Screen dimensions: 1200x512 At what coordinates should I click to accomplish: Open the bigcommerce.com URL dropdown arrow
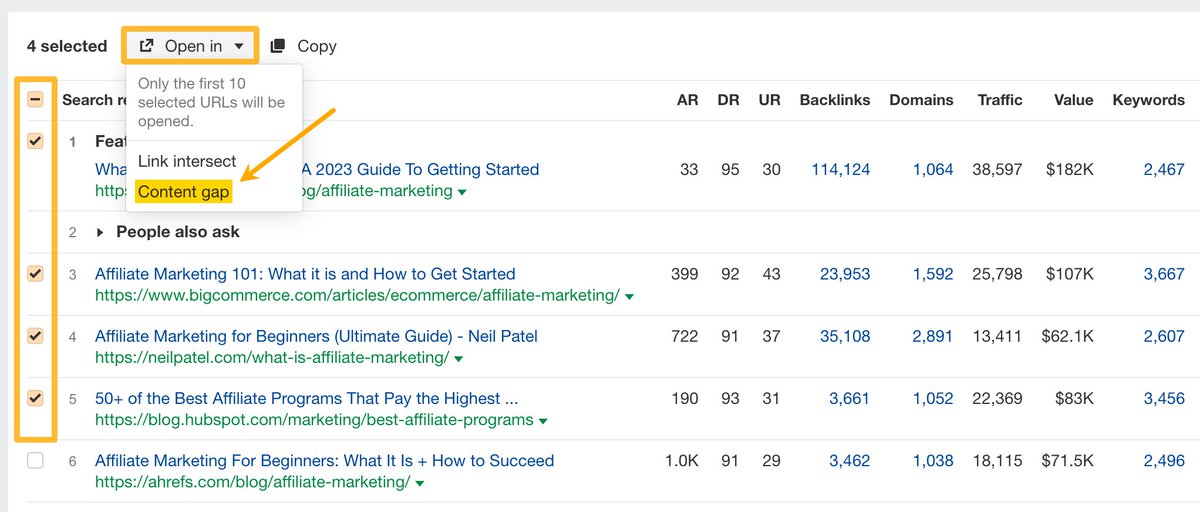coord(628,296)
